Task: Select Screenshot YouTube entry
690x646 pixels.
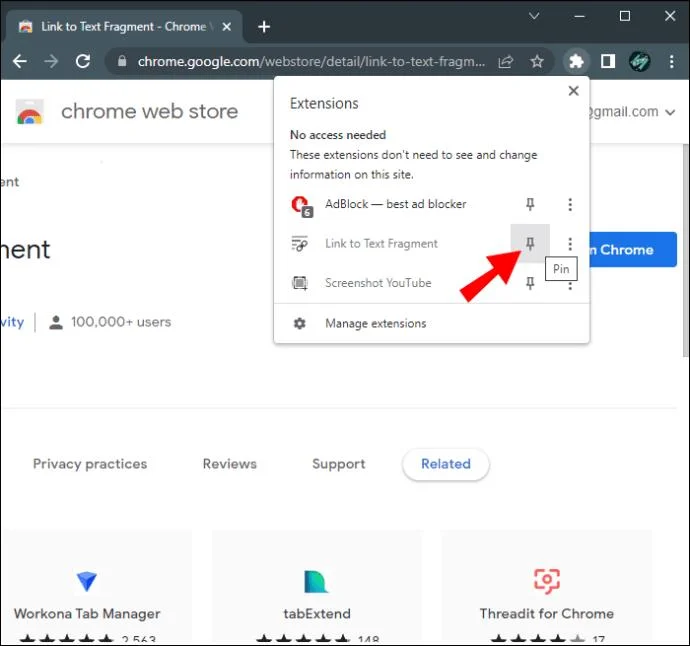Action: click(378, 283)
